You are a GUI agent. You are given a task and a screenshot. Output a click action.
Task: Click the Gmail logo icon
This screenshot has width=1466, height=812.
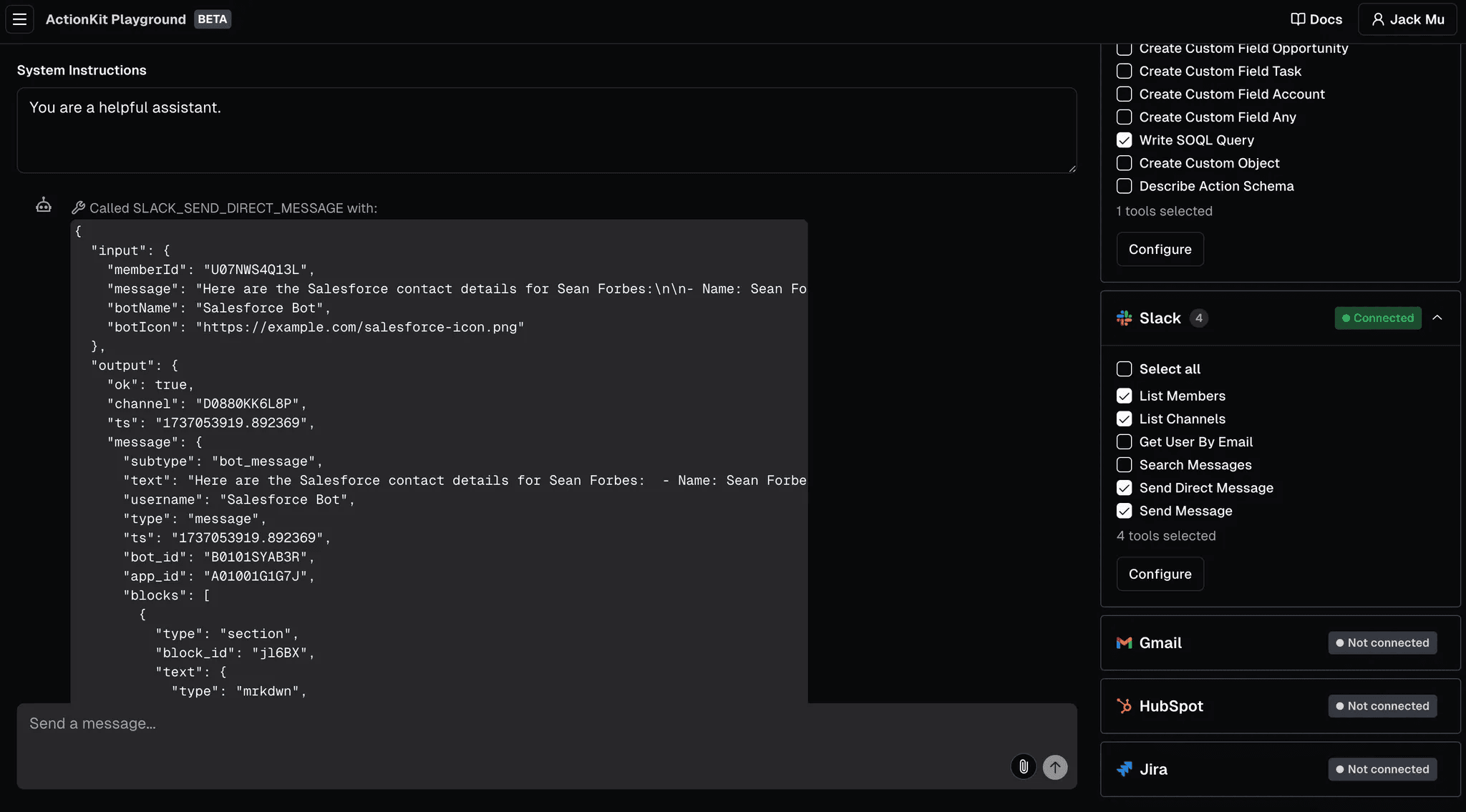coord(1124,643)
